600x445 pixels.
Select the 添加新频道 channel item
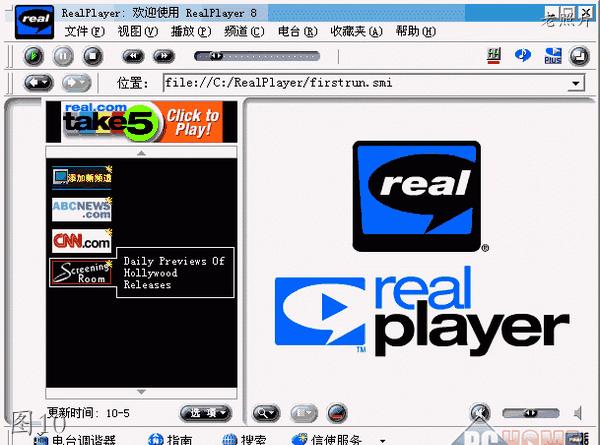click(82, 178)
